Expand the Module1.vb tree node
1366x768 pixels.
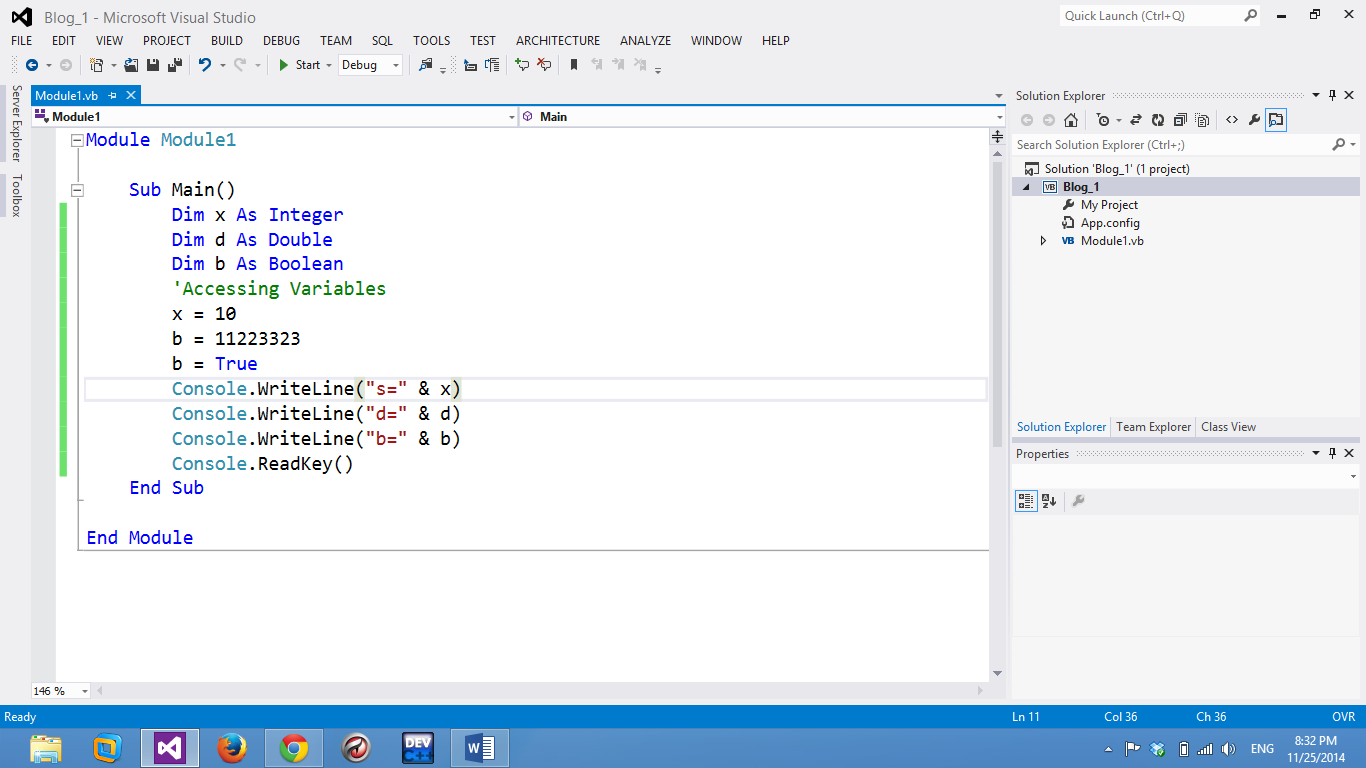(1043, 240)
